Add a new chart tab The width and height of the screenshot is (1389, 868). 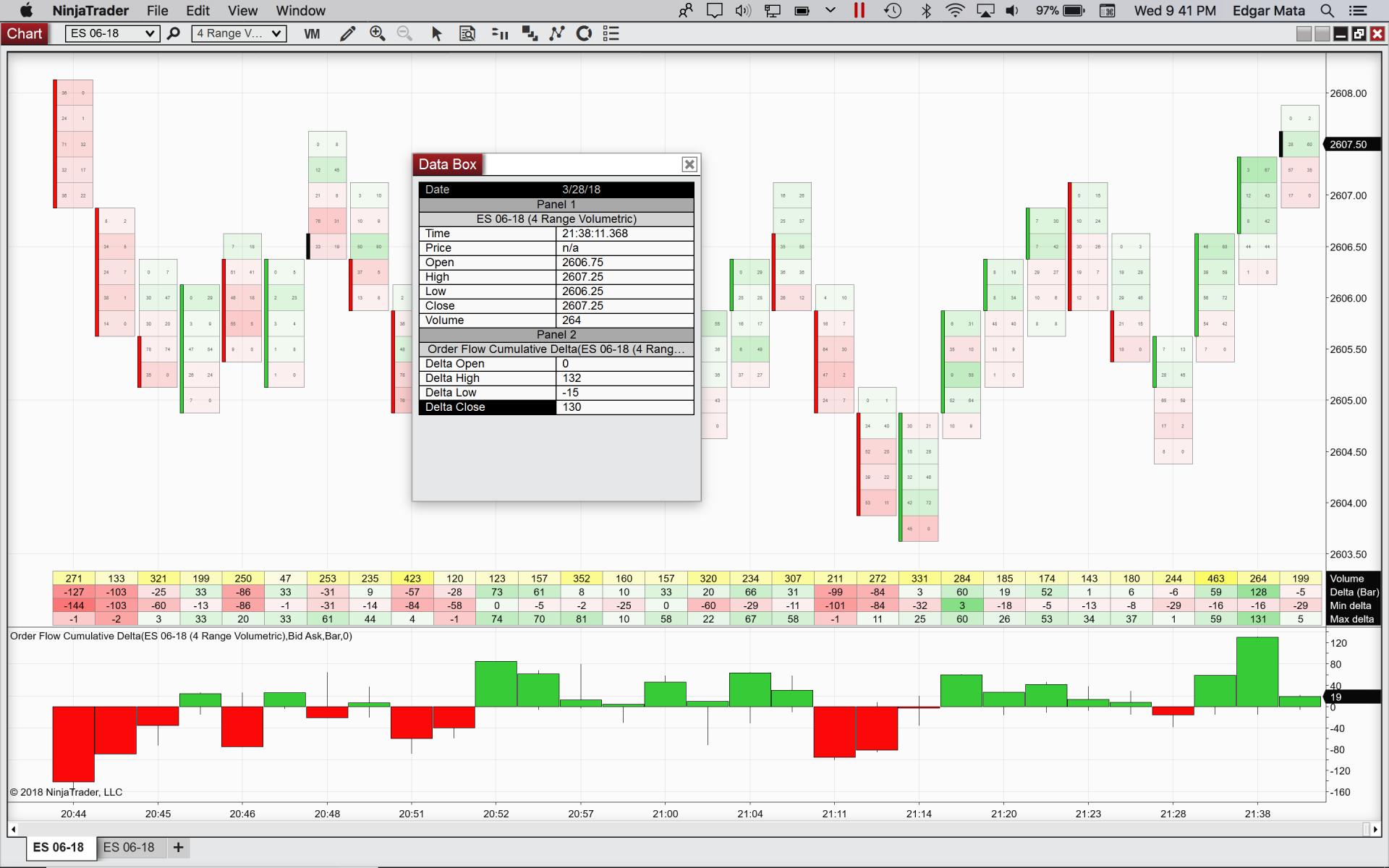point(178,847)
